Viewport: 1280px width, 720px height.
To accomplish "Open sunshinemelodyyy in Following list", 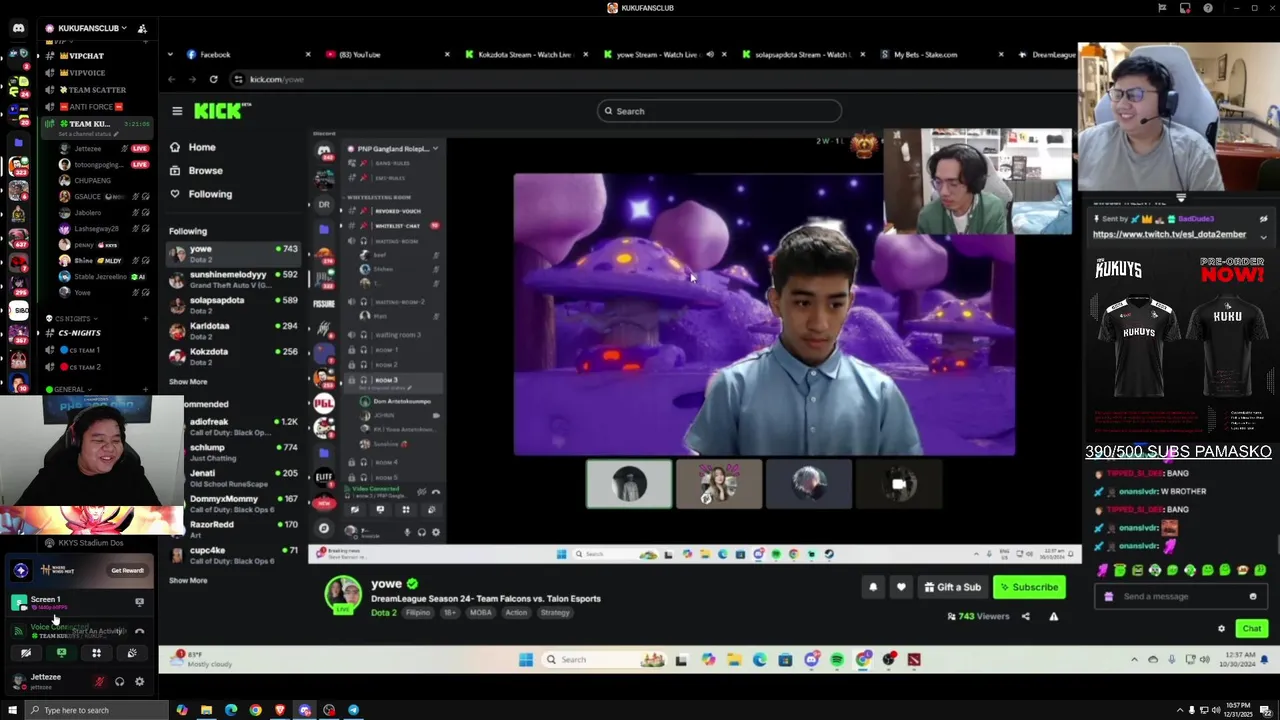I will point(234,279).
